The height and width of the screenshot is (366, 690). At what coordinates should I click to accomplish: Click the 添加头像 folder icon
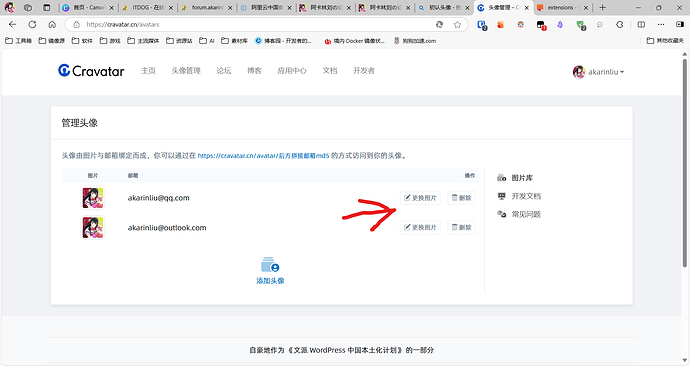[x=270, y=265]
